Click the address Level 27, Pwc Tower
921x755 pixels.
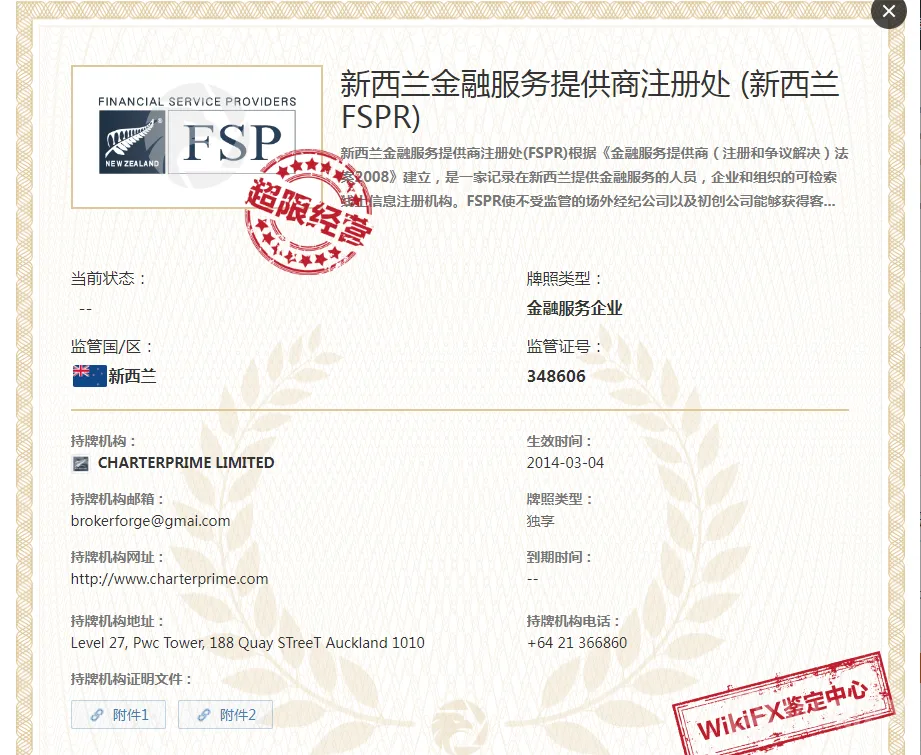pos(247,643)
